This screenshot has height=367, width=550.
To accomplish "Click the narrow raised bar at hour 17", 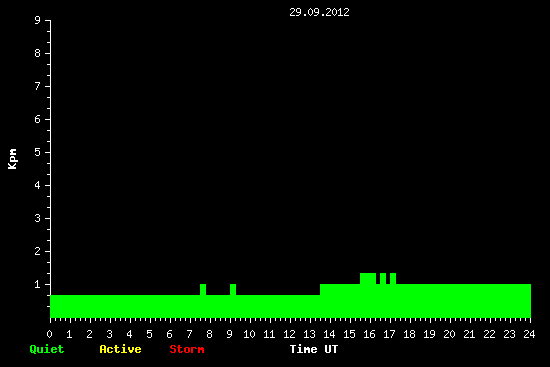I will 393,279.
